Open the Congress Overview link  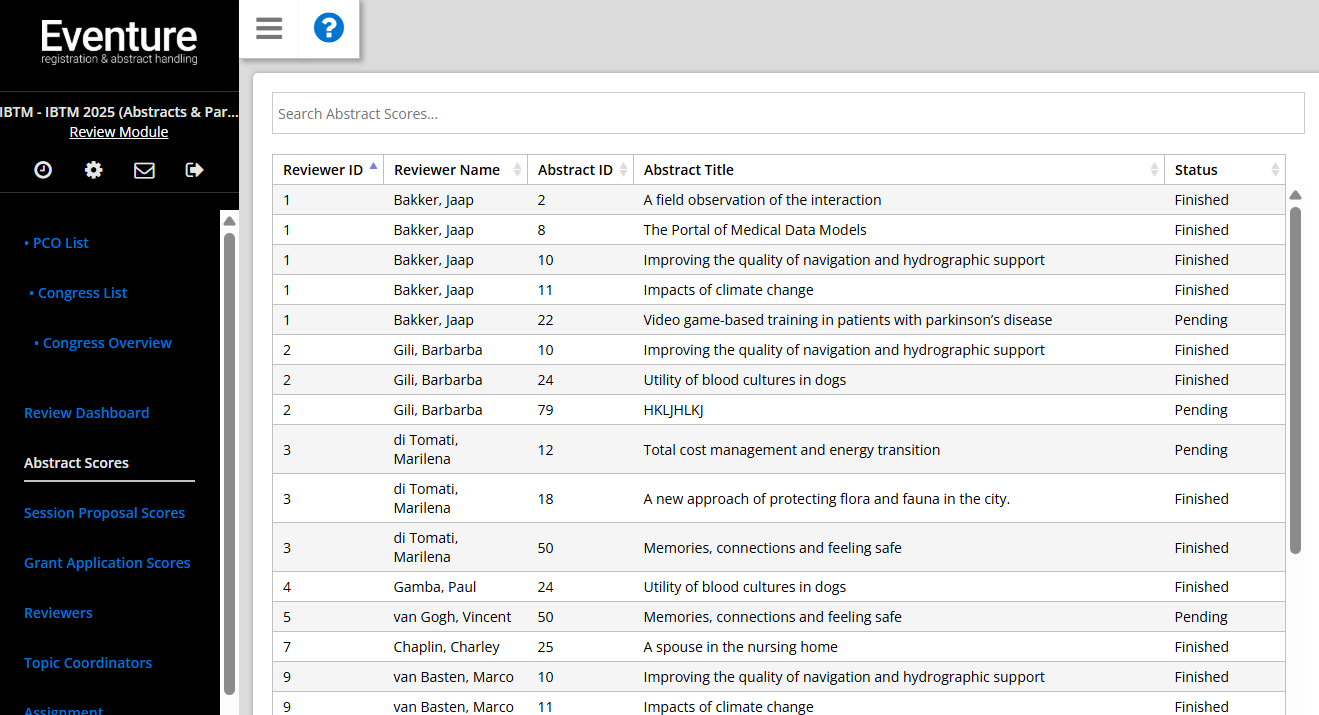[x=107, y=343]
